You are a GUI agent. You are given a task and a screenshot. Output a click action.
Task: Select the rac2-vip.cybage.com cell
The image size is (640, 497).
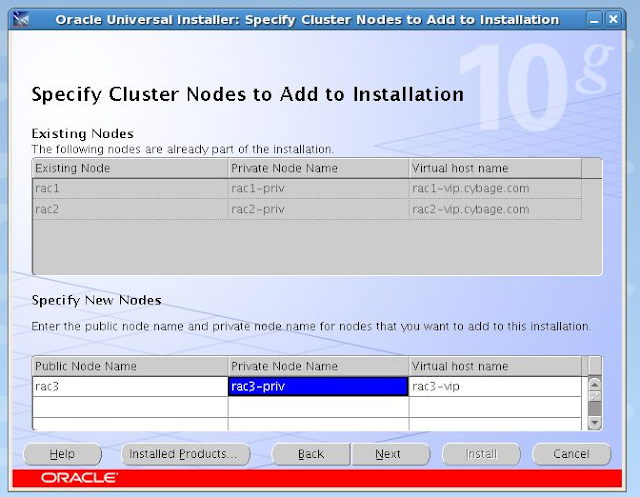(x=495, y=209)
